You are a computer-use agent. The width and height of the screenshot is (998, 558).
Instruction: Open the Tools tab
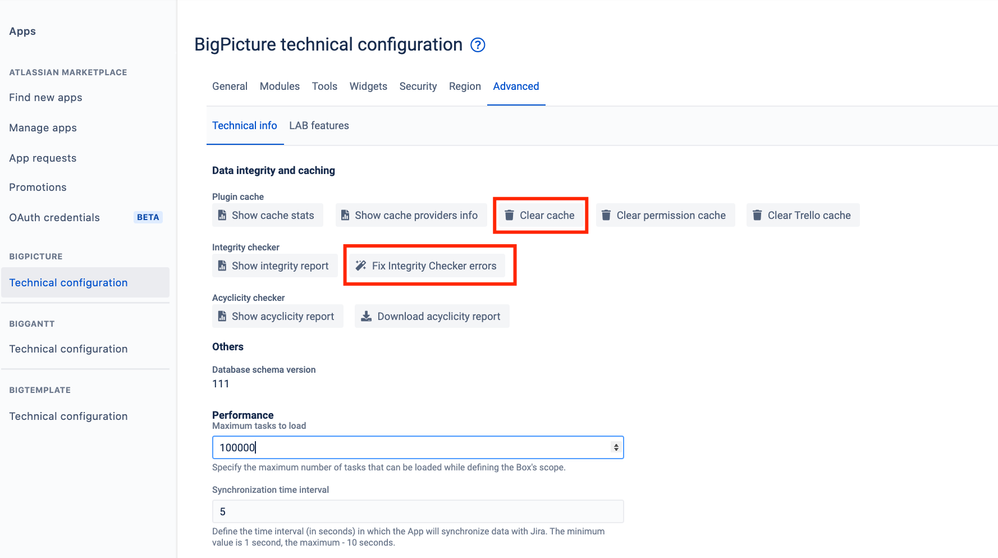325,86
